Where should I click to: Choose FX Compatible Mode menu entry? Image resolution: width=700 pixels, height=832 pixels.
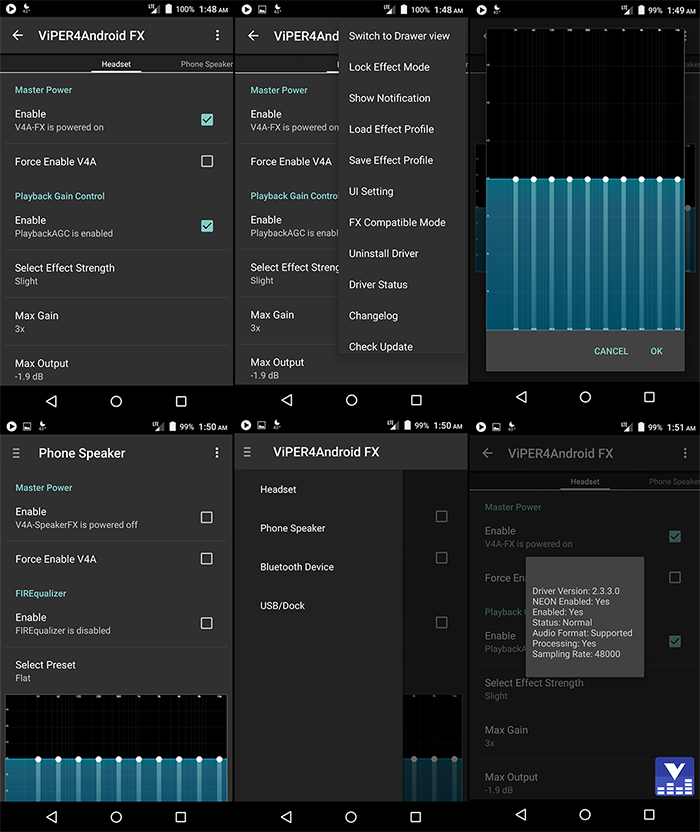click(x=402, y=222)
